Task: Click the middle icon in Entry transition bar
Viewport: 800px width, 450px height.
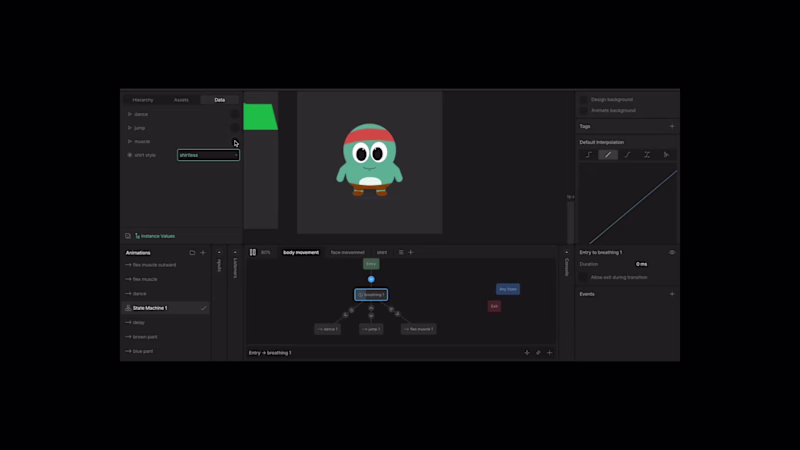Action: 538,353
